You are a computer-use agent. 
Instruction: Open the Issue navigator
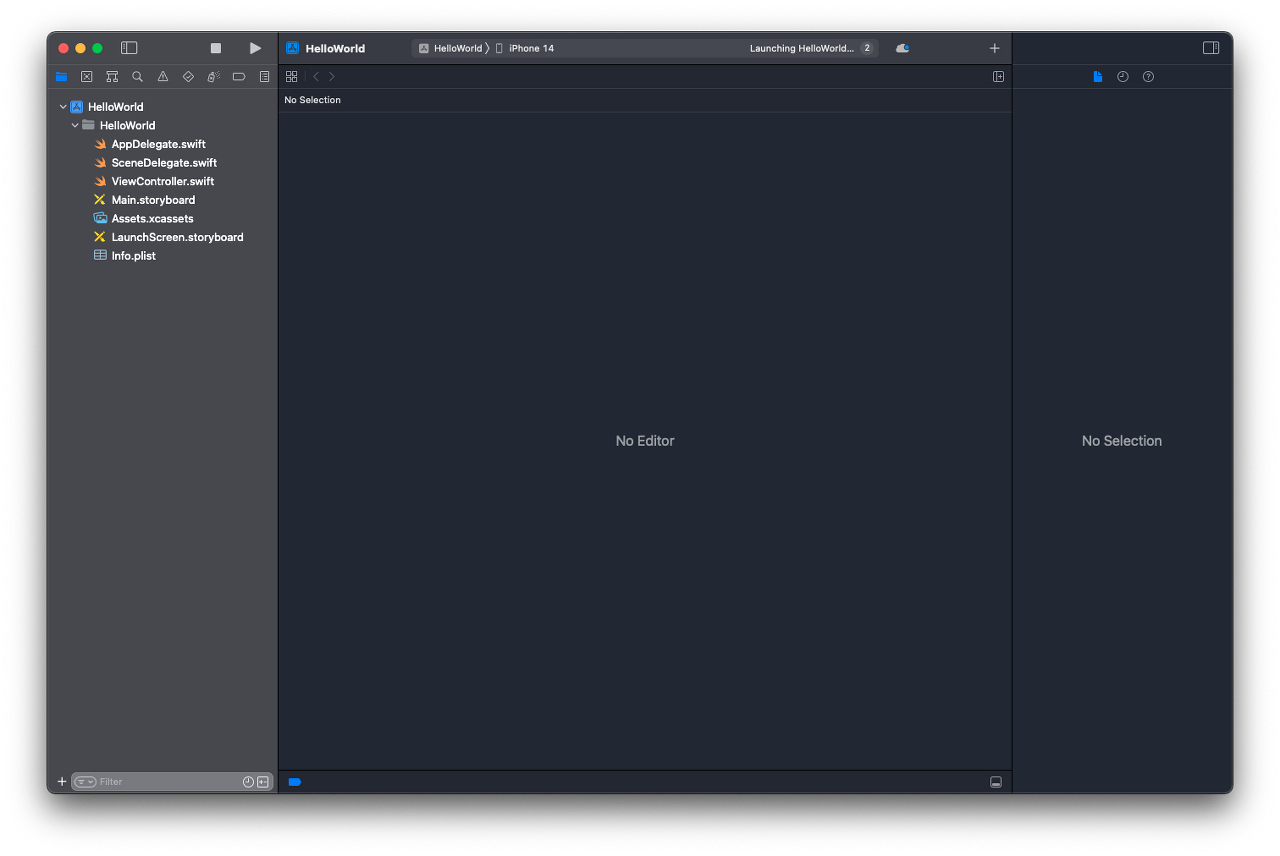(163, 77)
